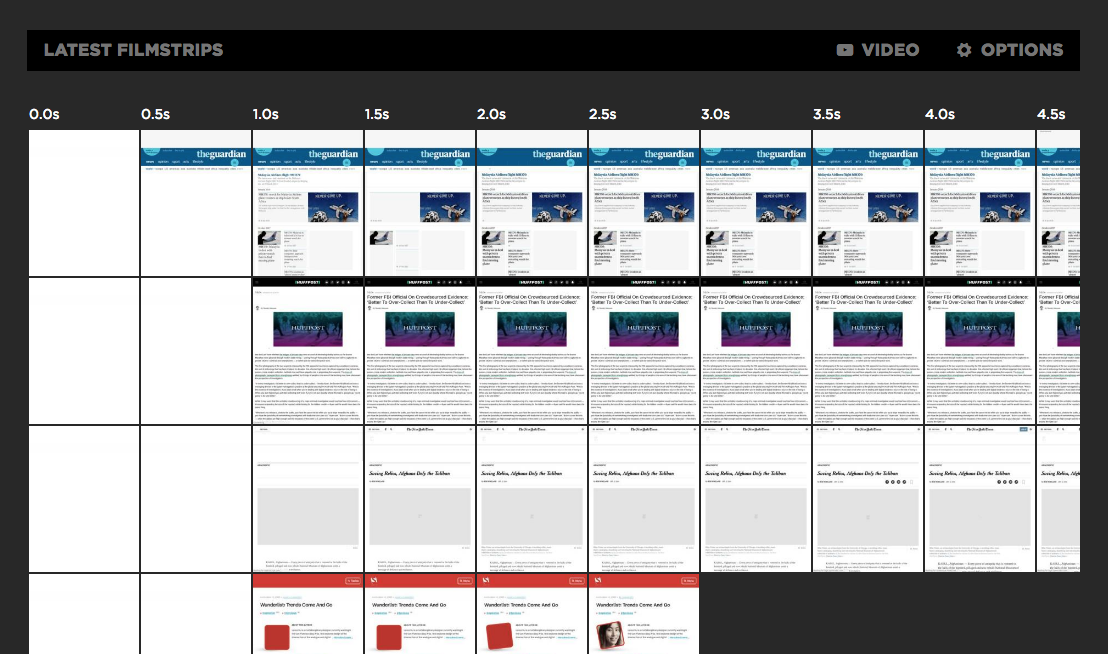This screenshot has width=1108, height=654.
Task: Click the options gear icon
Action: [964, 50]
